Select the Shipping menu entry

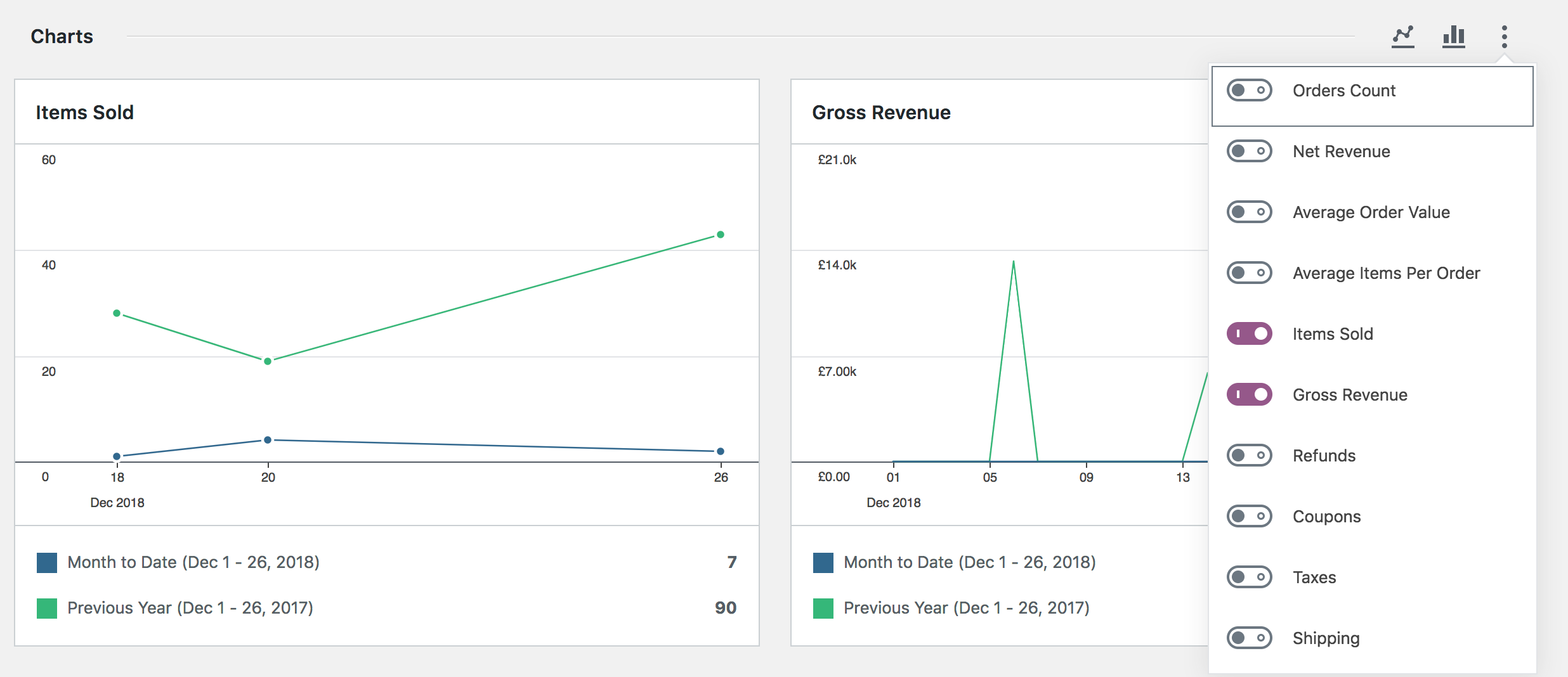[1326, 638]
